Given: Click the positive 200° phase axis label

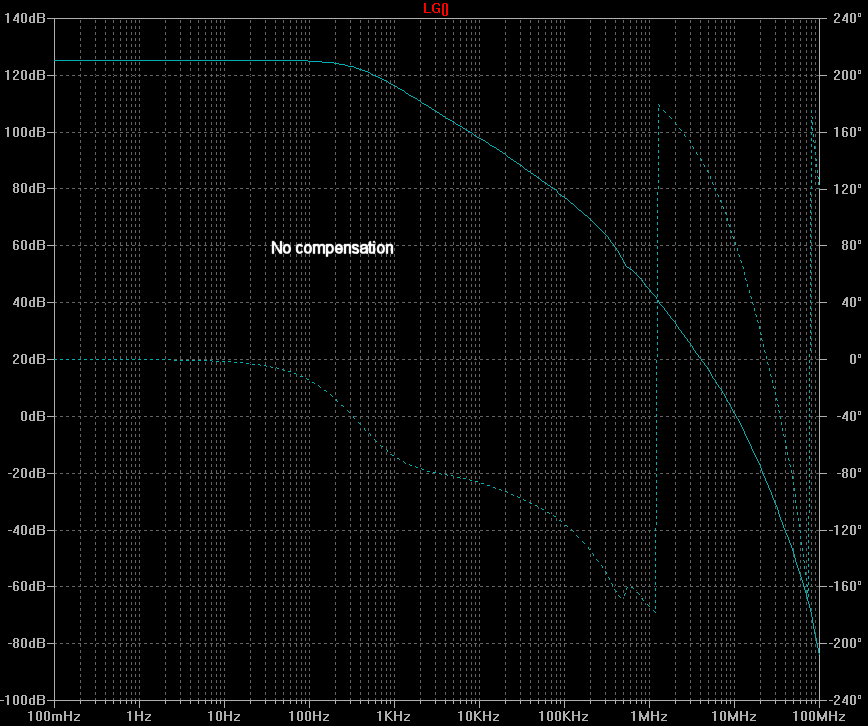Looking at the screenshot, I should coord(848,75).
